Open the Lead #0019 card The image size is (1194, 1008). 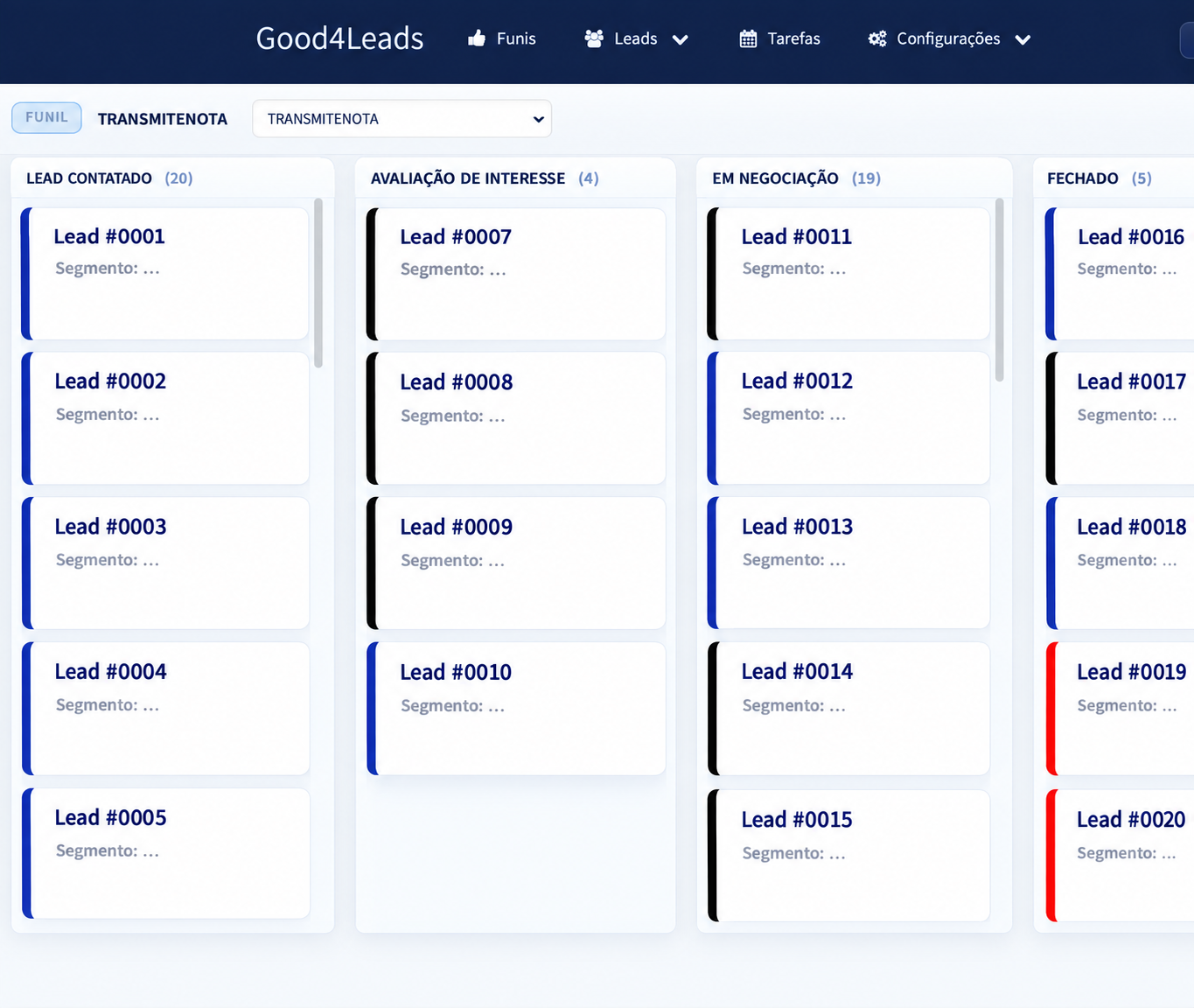click(x=1120, y=709)
